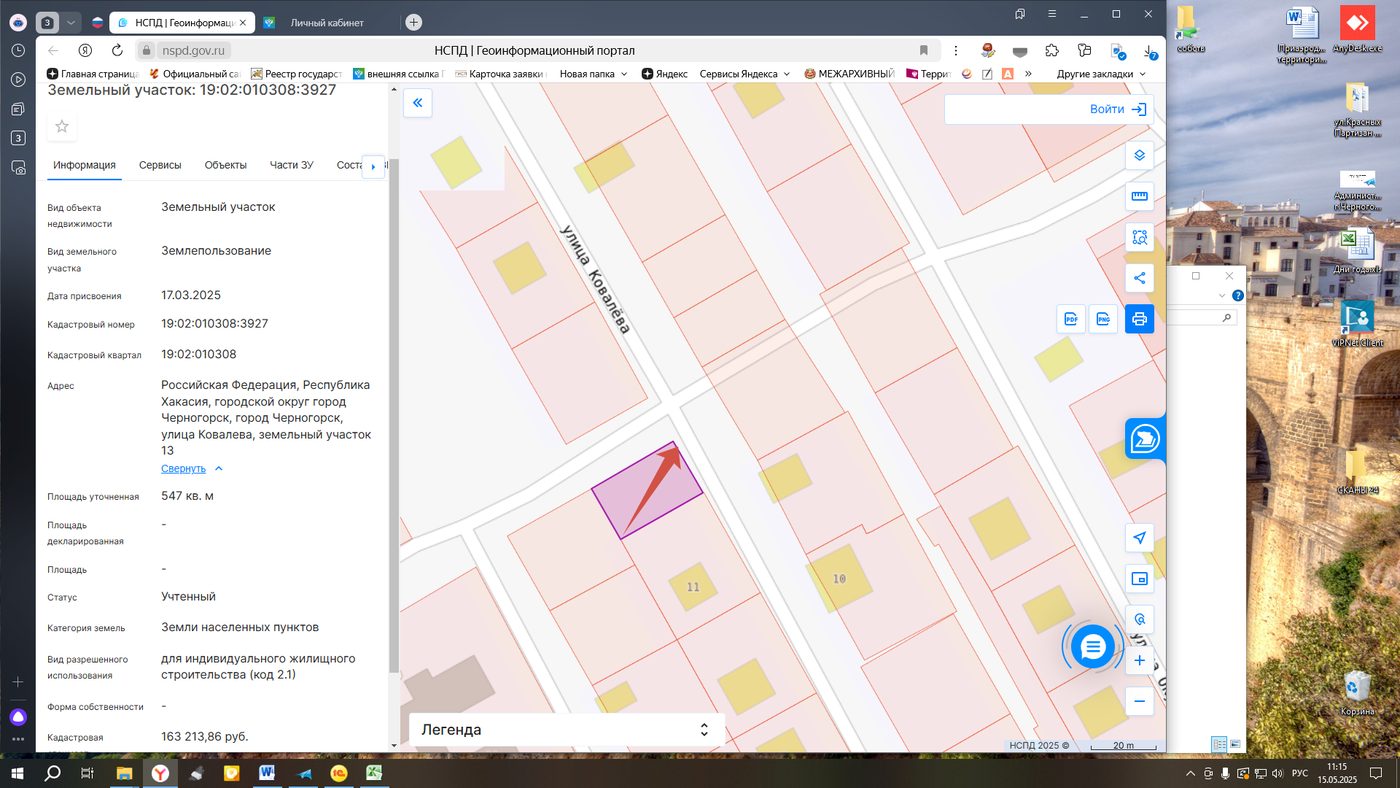Click the Свернуть link under address
This screenshot has width=1400, height=788.
coord(183,468)
